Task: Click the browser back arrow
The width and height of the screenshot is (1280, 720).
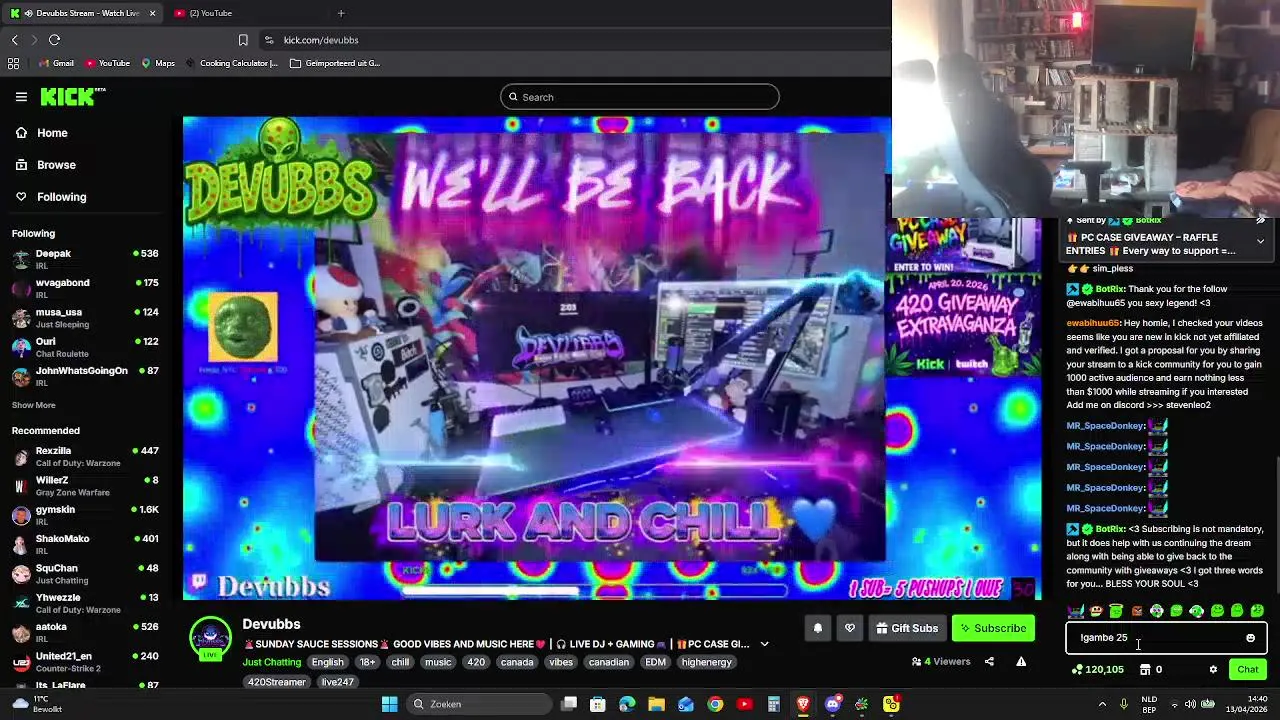Action: click(x=14, y=40)
